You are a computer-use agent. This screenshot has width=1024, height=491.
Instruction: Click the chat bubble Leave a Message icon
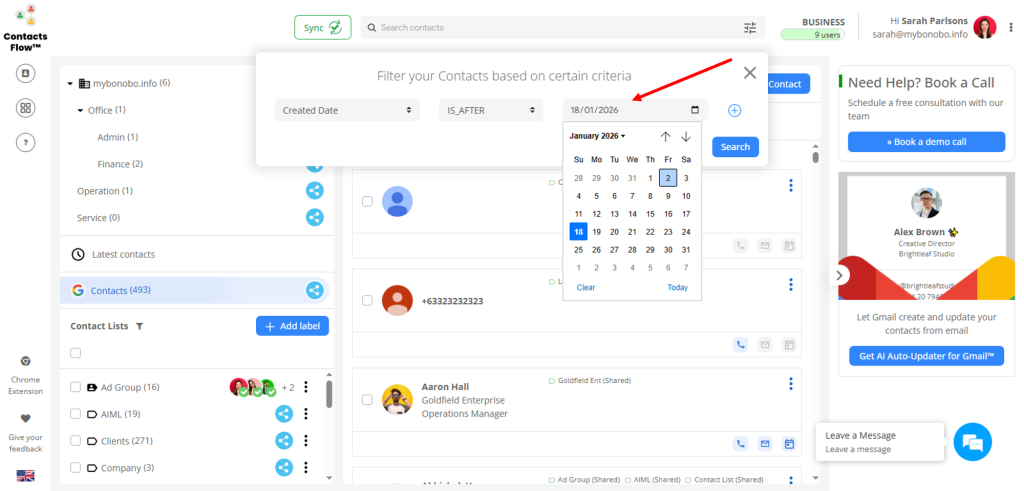click(x=972, y=442)
